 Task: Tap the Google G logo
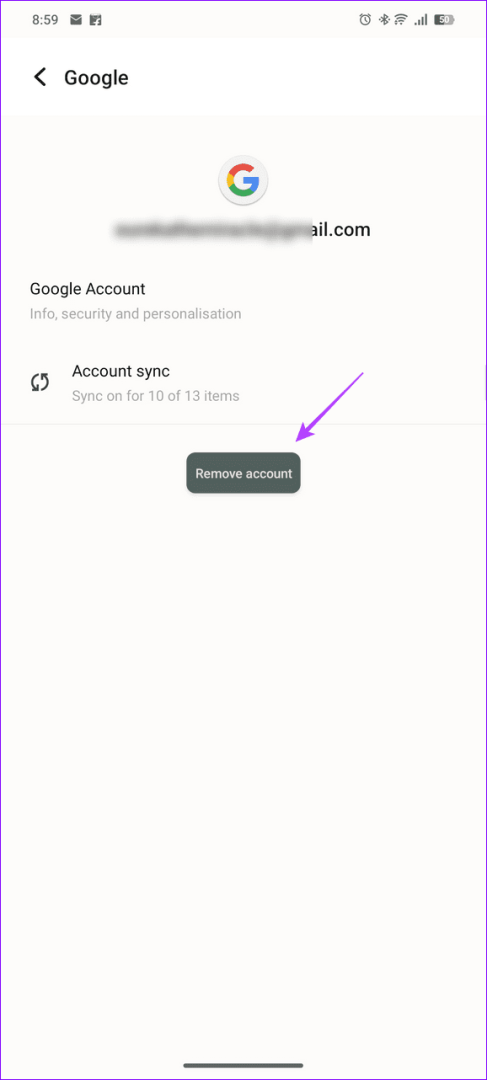click(x=243, y=182)
